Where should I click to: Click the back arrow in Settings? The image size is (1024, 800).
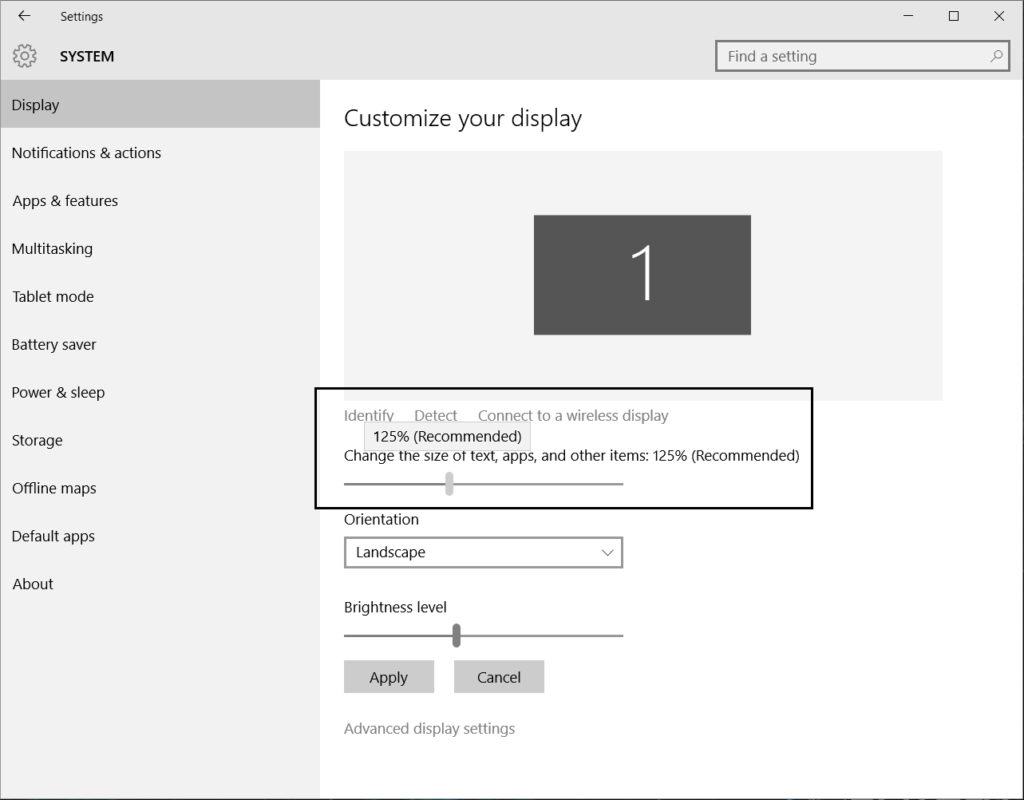click(x=22, y=15)
